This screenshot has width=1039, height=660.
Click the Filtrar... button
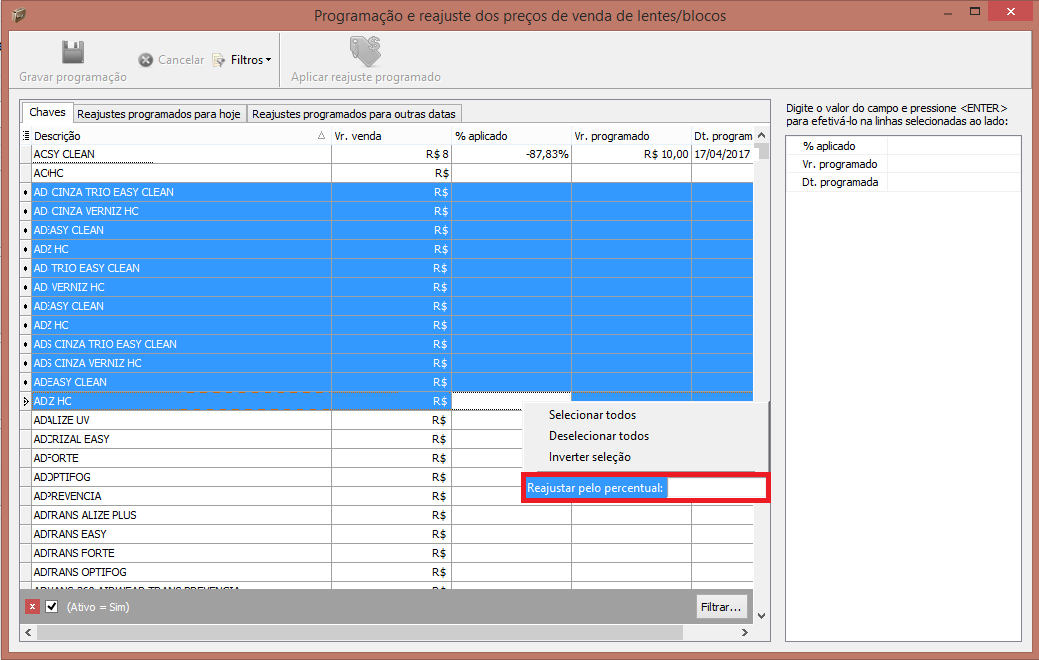[721, 607]
